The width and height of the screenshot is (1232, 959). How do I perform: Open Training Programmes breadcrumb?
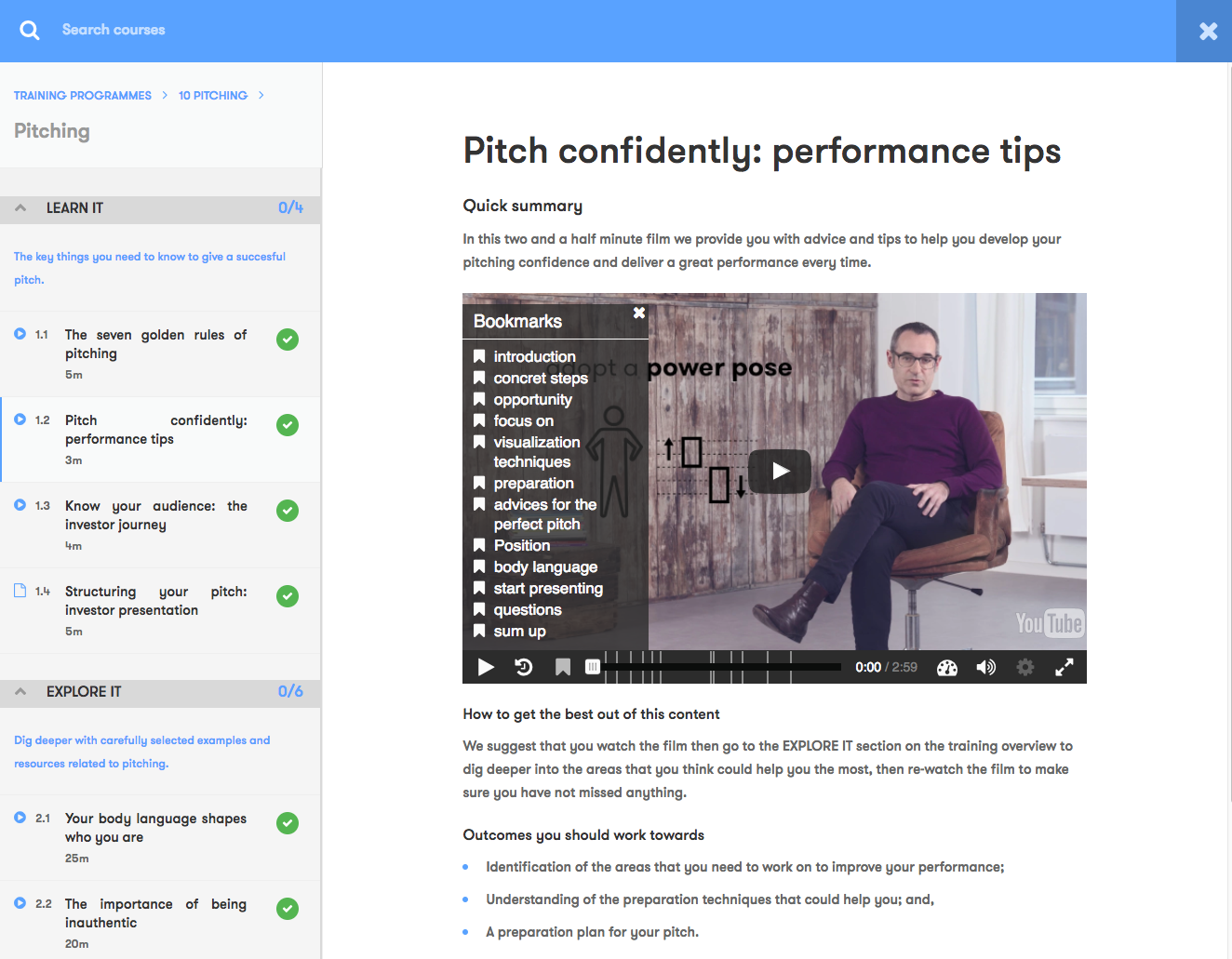coord(83,96)
